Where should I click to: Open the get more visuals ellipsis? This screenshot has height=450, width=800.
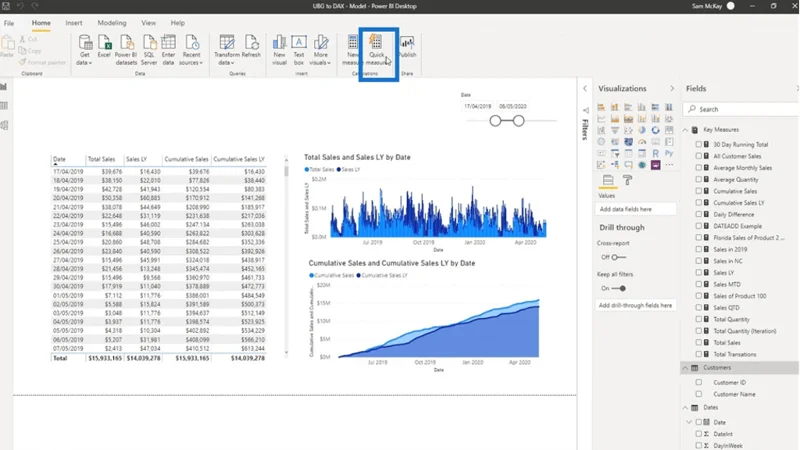click(x=669, y=165)
